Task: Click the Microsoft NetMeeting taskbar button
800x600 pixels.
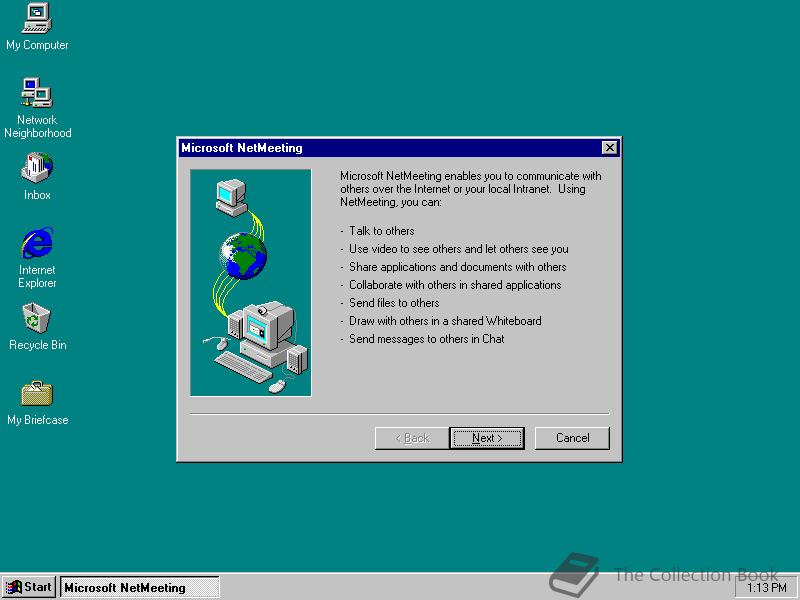Action: (140, 587)
